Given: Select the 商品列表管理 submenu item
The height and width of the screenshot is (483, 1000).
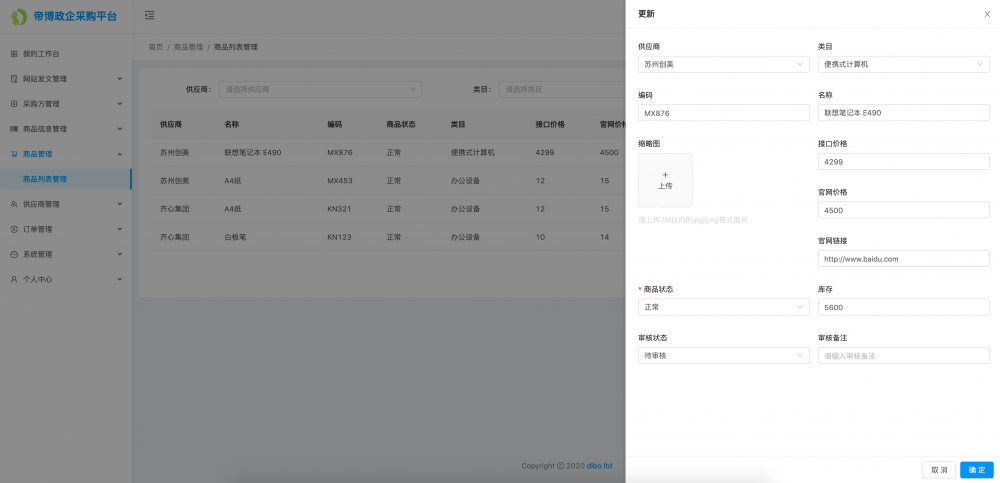Looking at the screenshot, I should 66,179.
